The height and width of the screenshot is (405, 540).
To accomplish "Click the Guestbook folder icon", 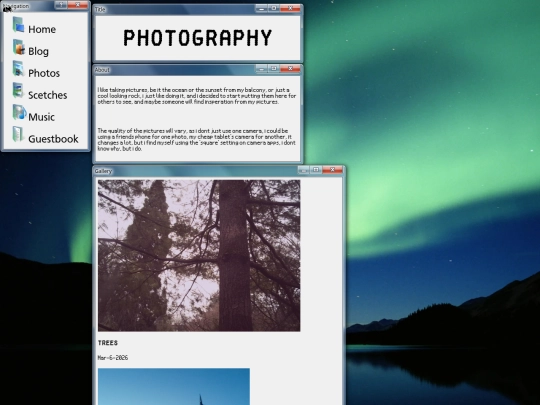I will [19, 134].
